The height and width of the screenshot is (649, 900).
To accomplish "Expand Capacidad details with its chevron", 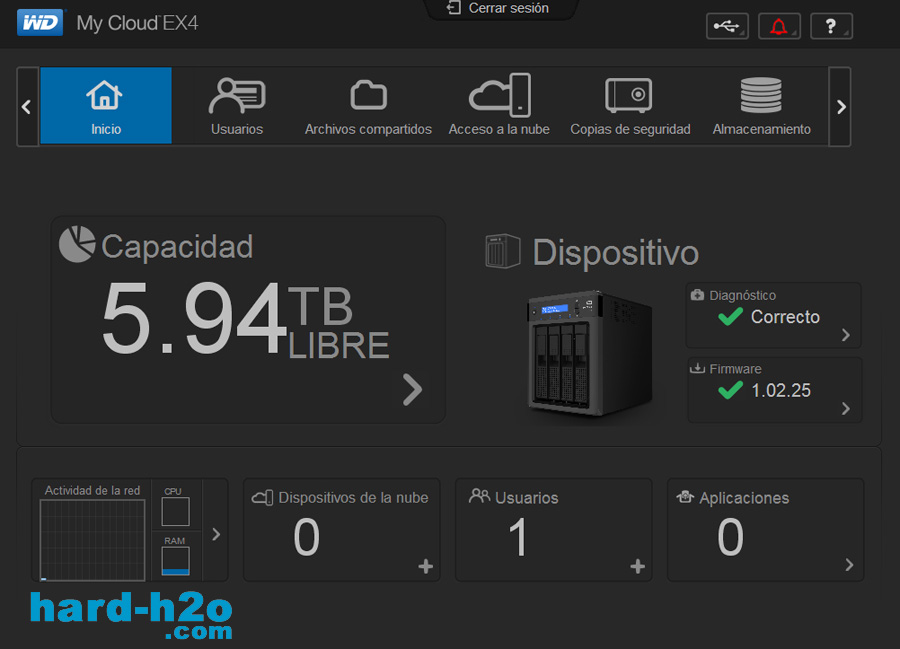I will click(x=412, y=390).
